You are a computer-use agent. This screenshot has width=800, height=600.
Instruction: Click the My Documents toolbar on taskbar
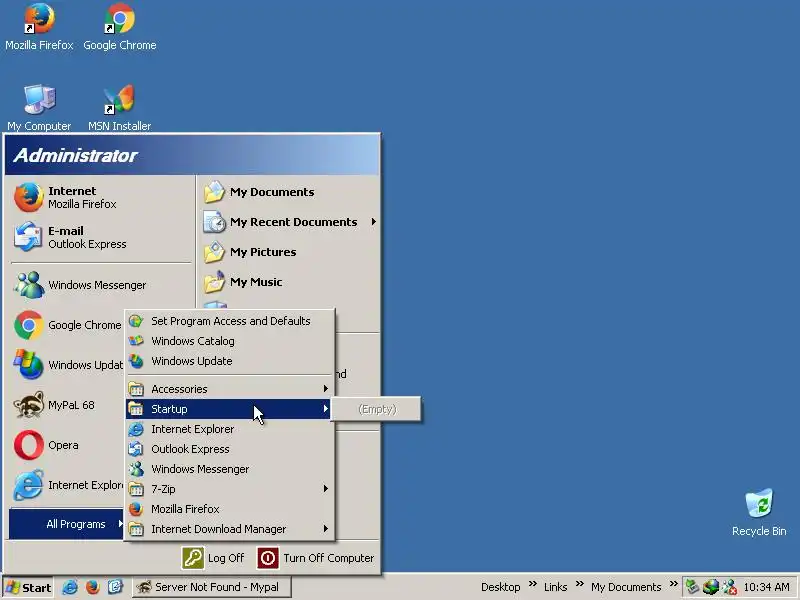pos(626,587)
